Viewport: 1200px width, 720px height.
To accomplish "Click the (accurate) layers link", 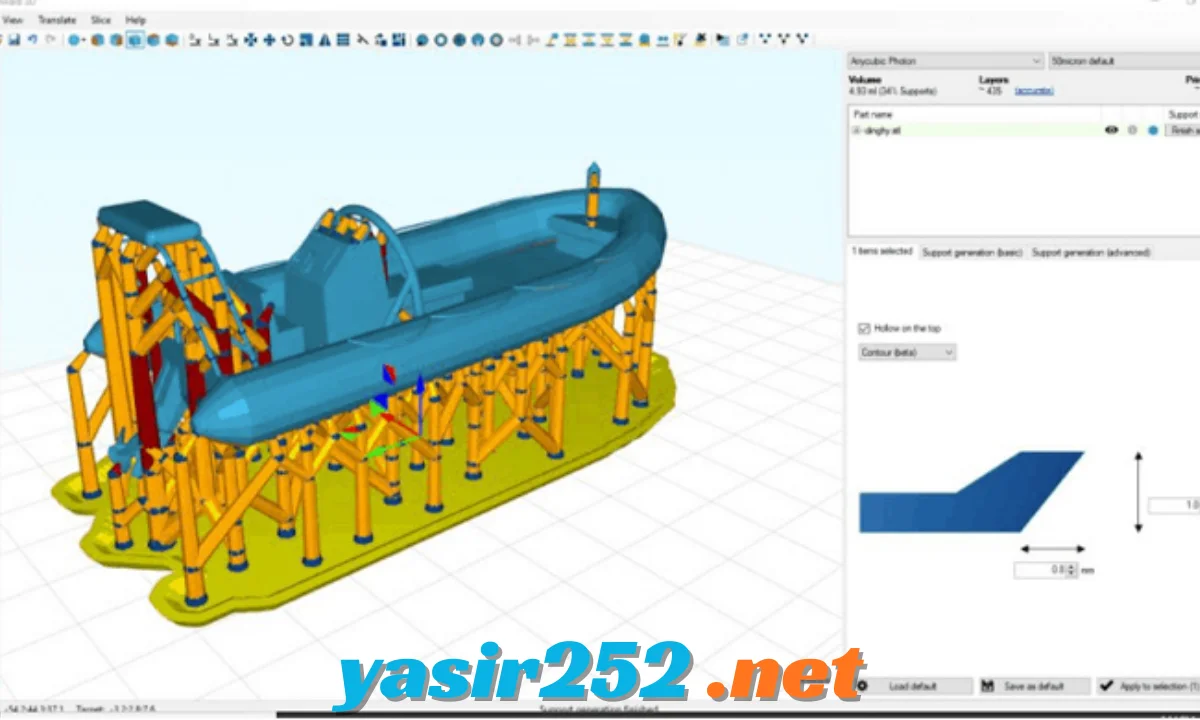I will (x=1034, y=91).
